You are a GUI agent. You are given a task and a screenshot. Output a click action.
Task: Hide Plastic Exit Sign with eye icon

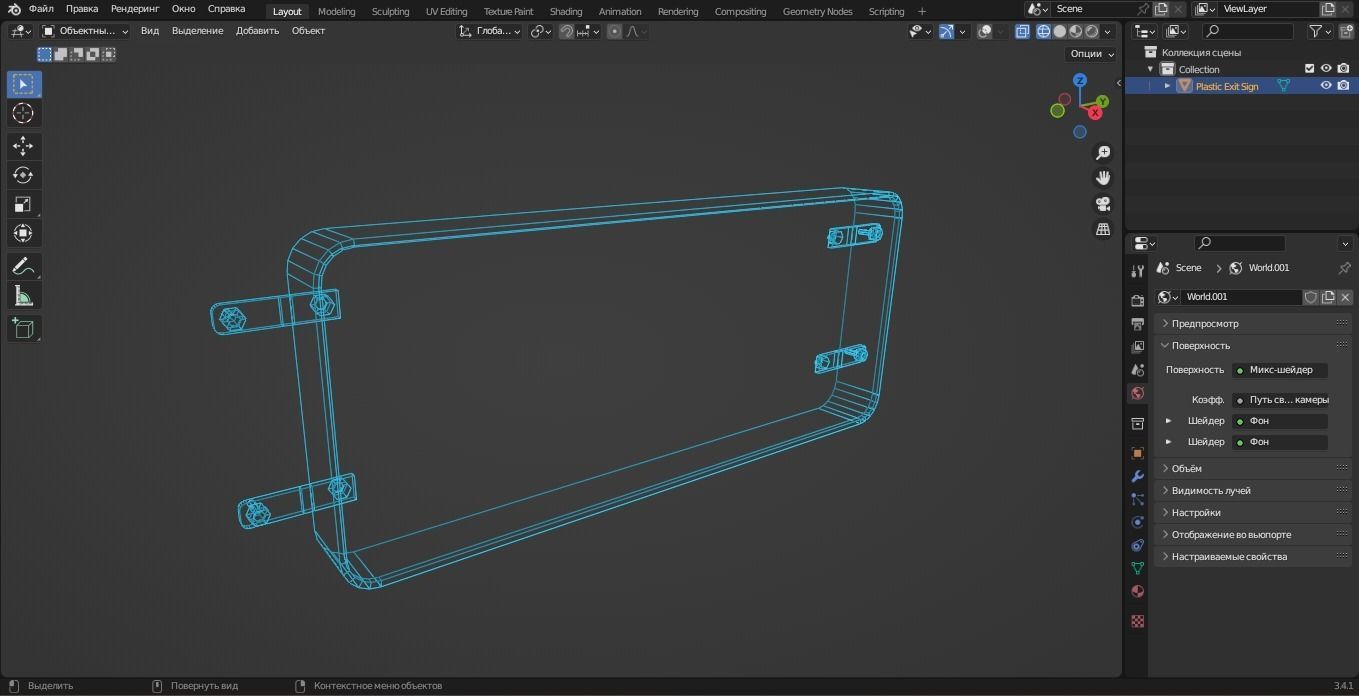tap(1326, 86)
